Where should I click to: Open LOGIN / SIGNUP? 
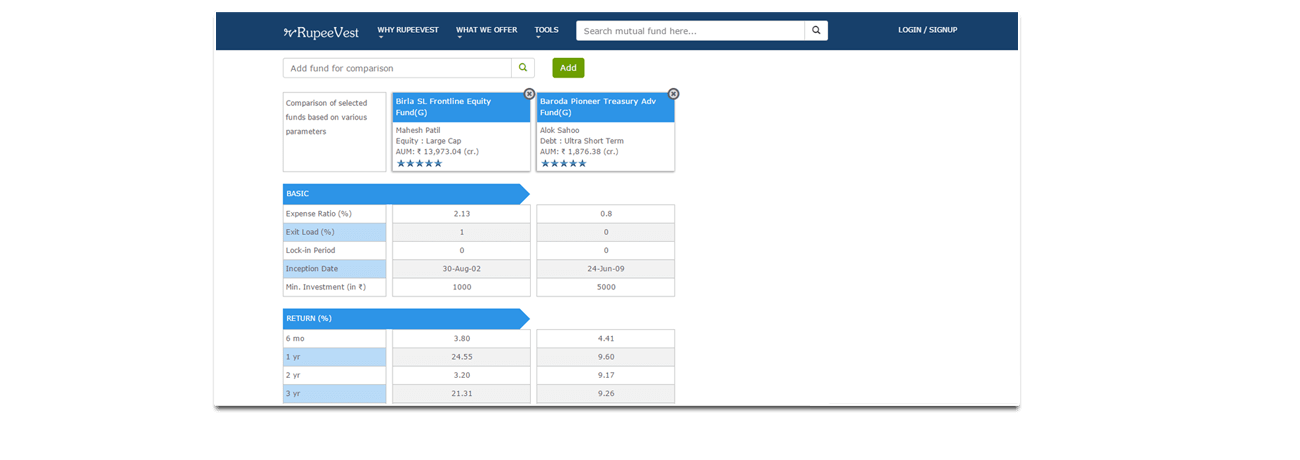(927, 30)
